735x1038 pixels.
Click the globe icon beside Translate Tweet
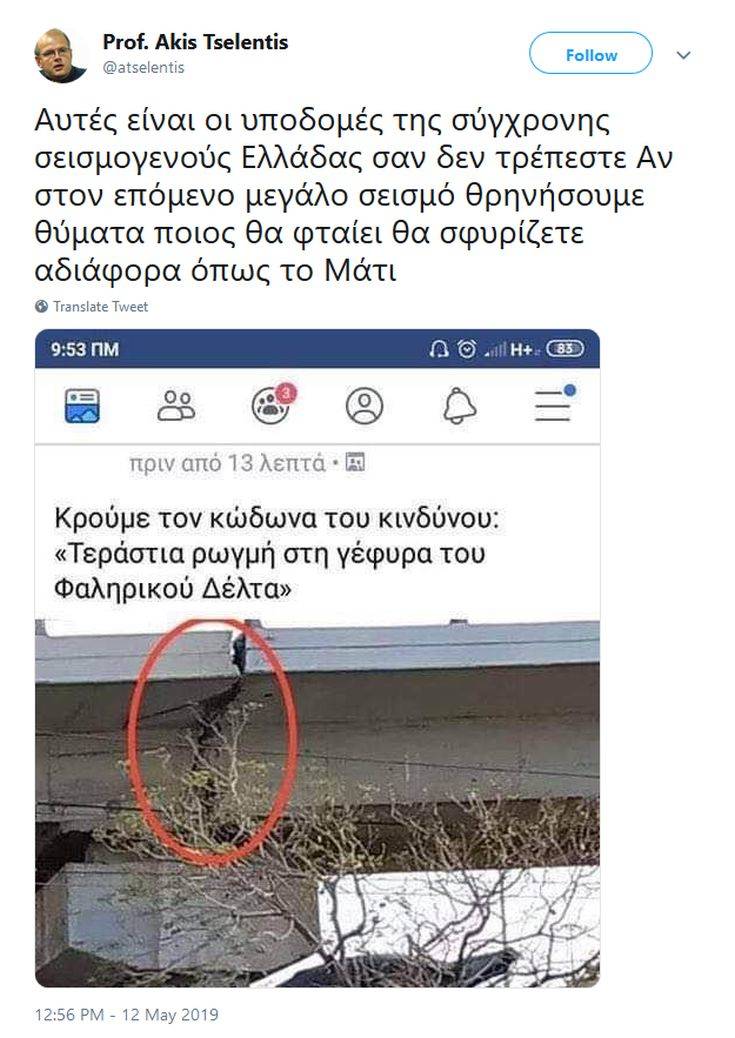pyautogui.click(x=42, y=307)
